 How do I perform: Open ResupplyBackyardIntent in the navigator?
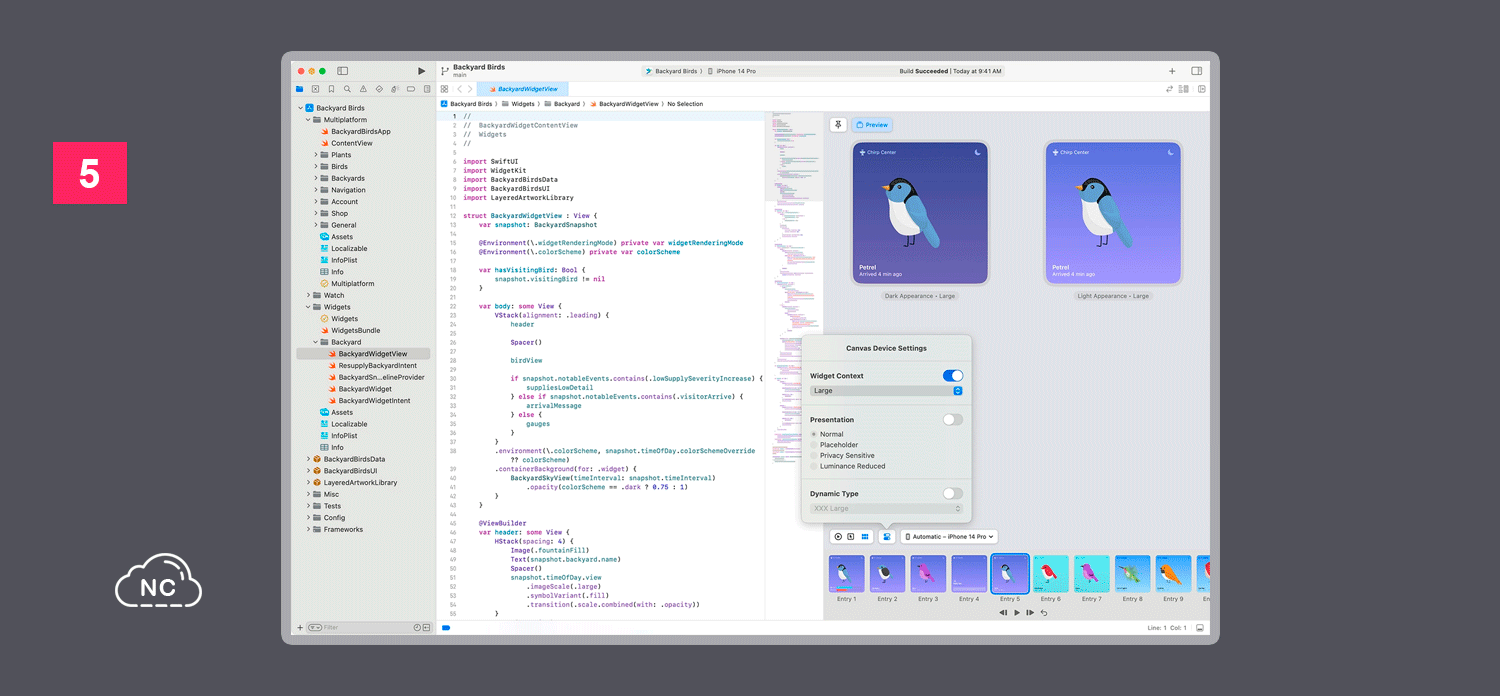(x=377, y=365)
